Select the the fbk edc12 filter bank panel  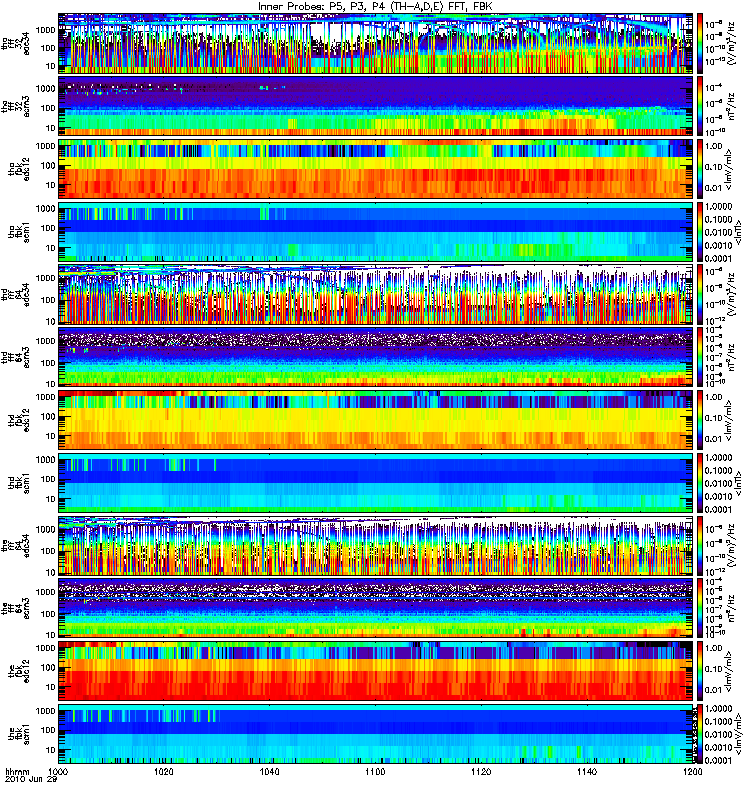(x=376, y=671)
